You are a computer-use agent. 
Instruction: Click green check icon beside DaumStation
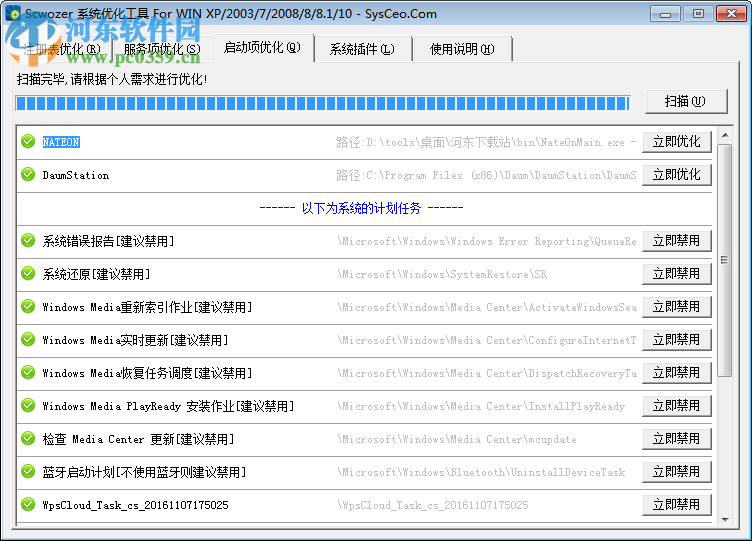[28, 175]
